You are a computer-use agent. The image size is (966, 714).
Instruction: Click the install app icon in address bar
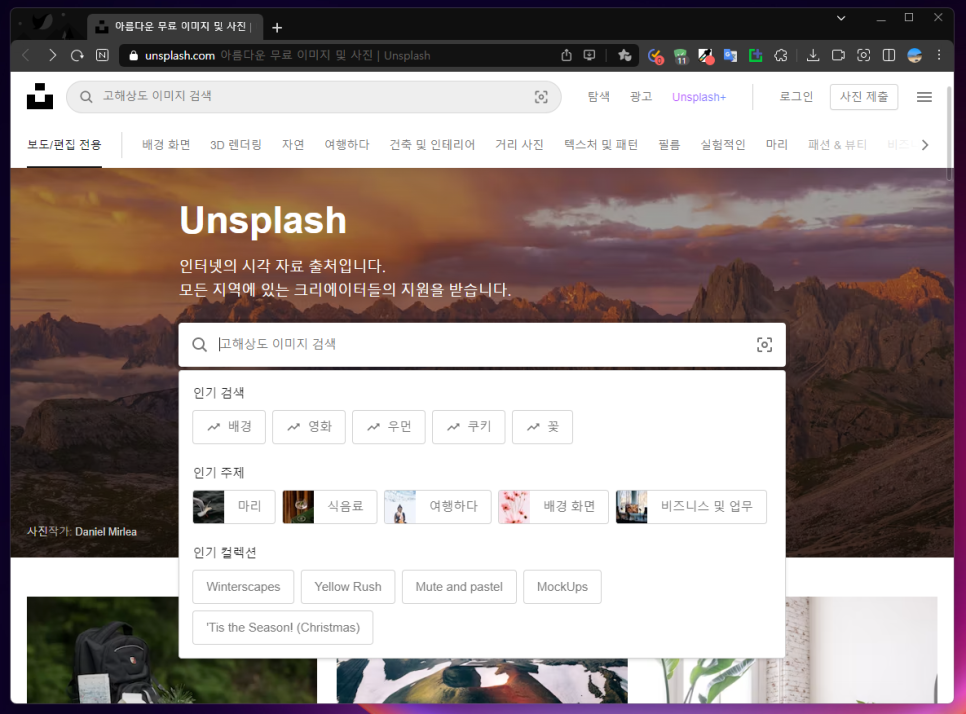590,55
